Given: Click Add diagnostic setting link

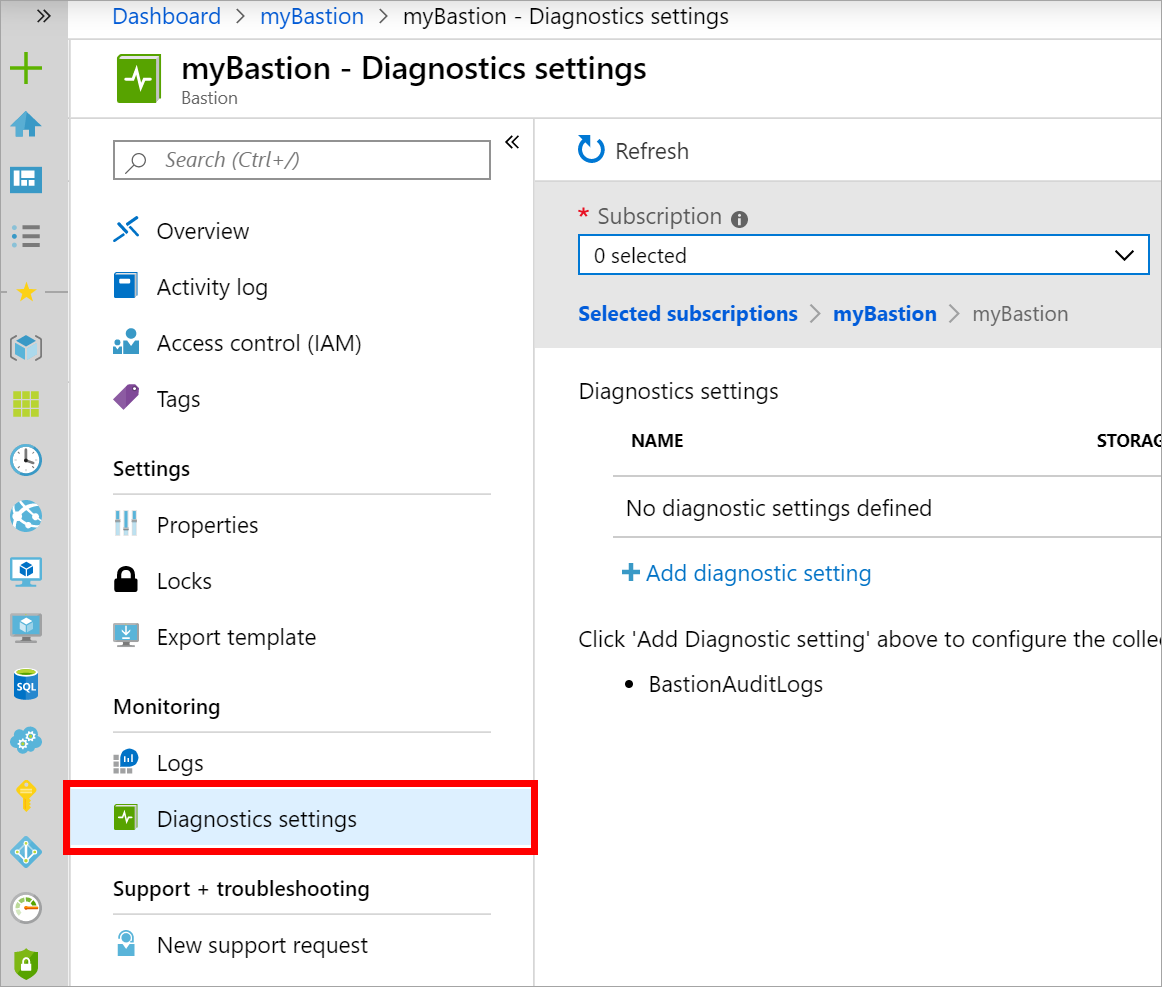Looking at the screenshot, I should pyautogui.click(x=747, y=573).
